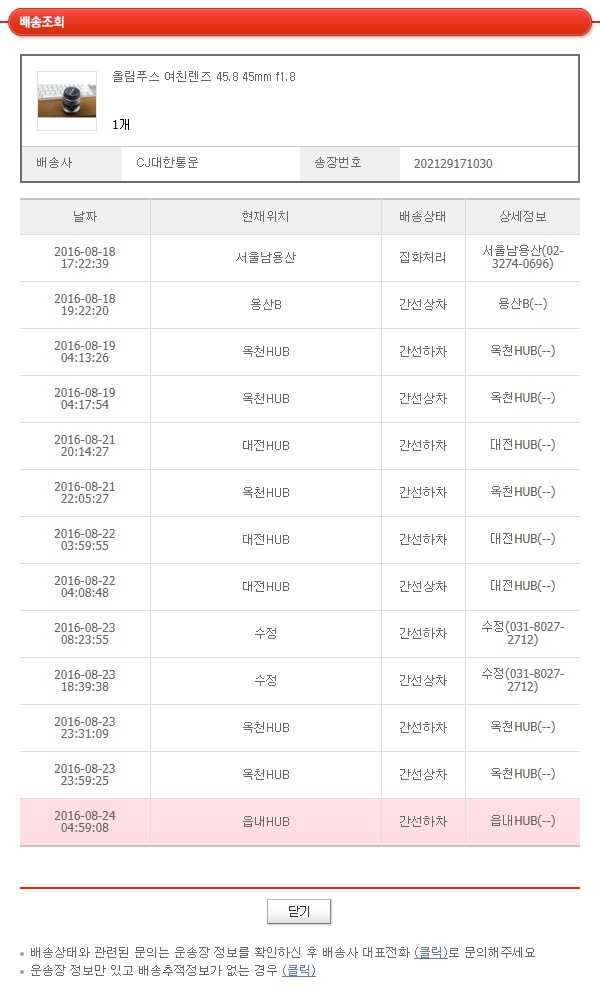This screenshot has height=999, width=600.
Task: Select the 2016-08-21 20:14:27 대전HUB row
Action: [300, 445]
